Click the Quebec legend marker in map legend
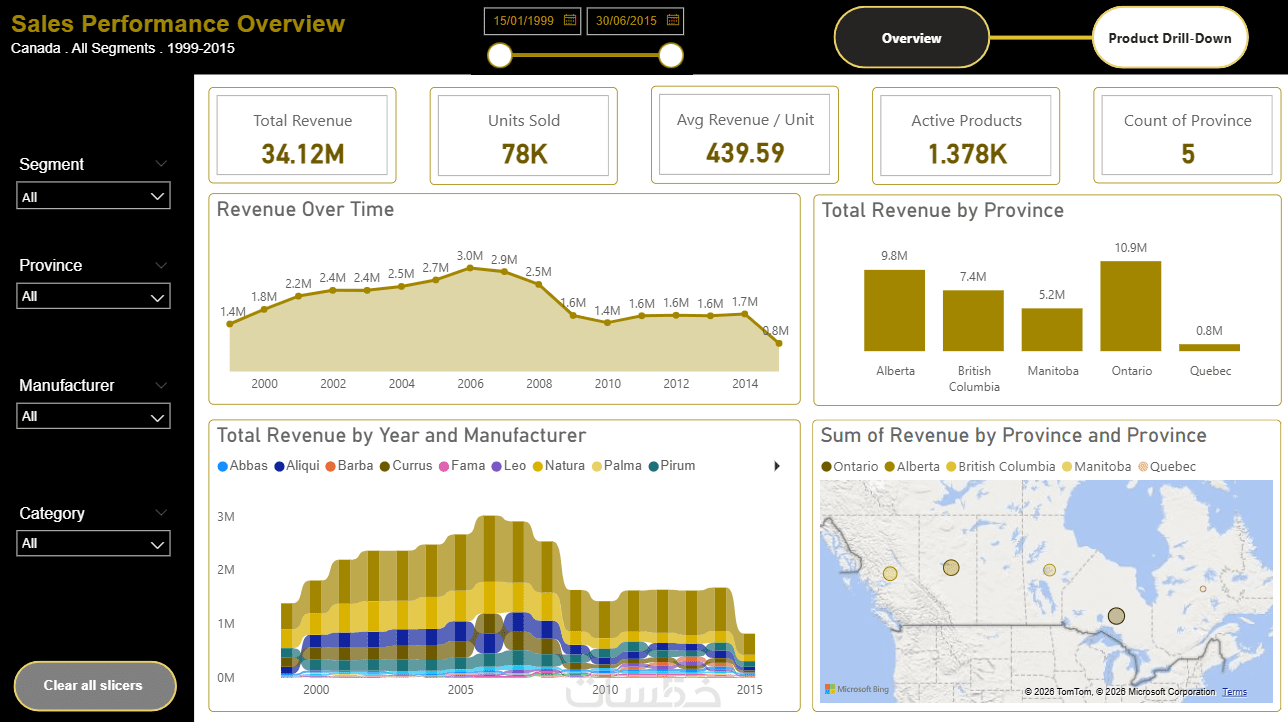 (x=1156, y=467)
